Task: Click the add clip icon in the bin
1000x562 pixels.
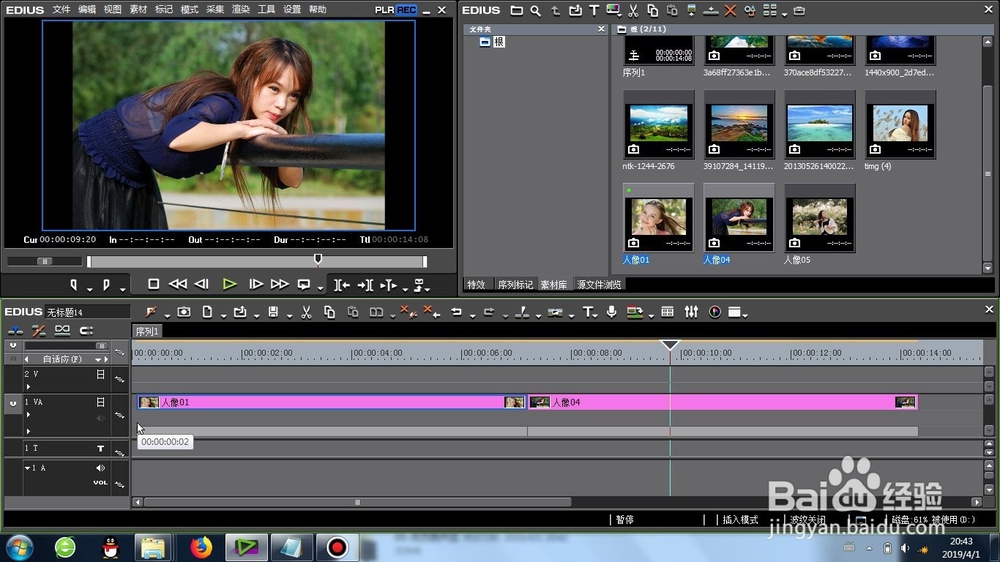Action: (x=575, y=10)
